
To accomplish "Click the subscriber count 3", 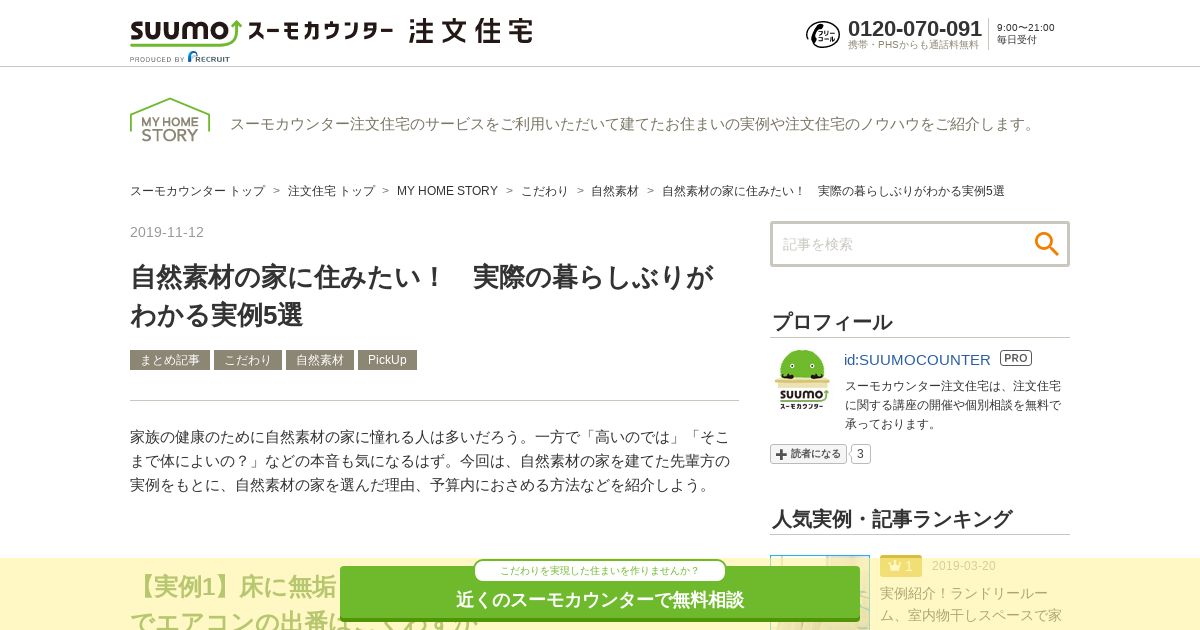I will (860, 454).
